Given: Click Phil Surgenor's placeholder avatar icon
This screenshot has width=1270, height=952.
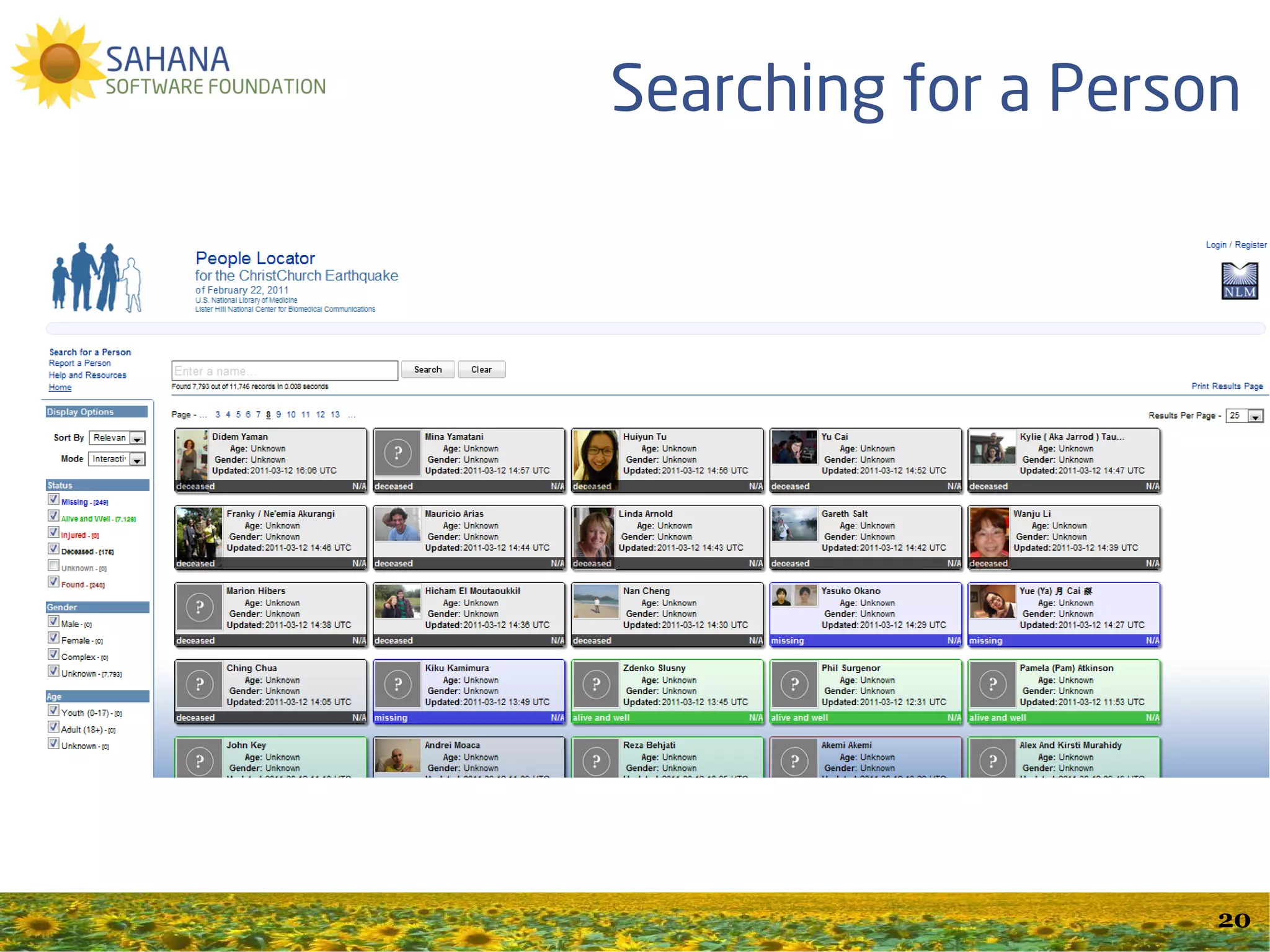Looking at the screenshot, I should click(794, 684).
